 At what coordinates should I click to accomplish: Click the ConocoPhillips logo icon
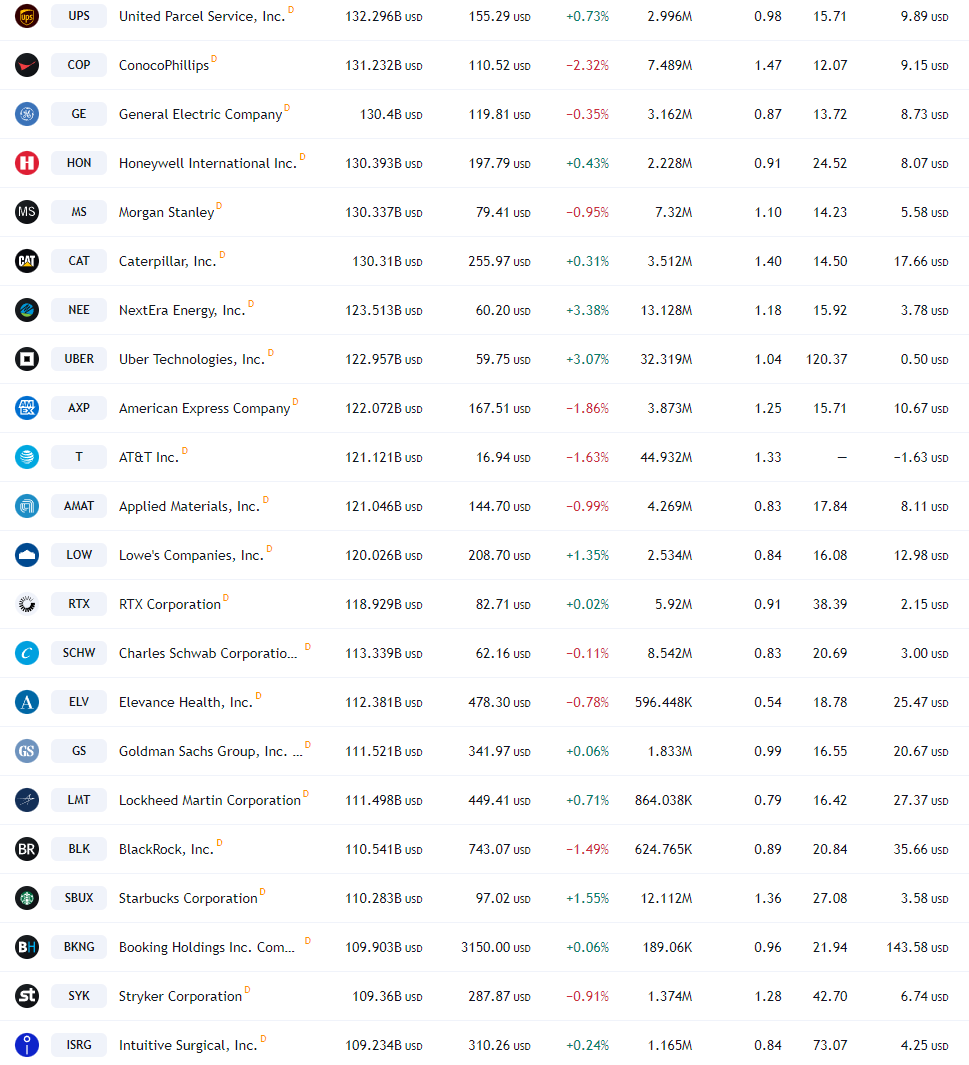27,65
